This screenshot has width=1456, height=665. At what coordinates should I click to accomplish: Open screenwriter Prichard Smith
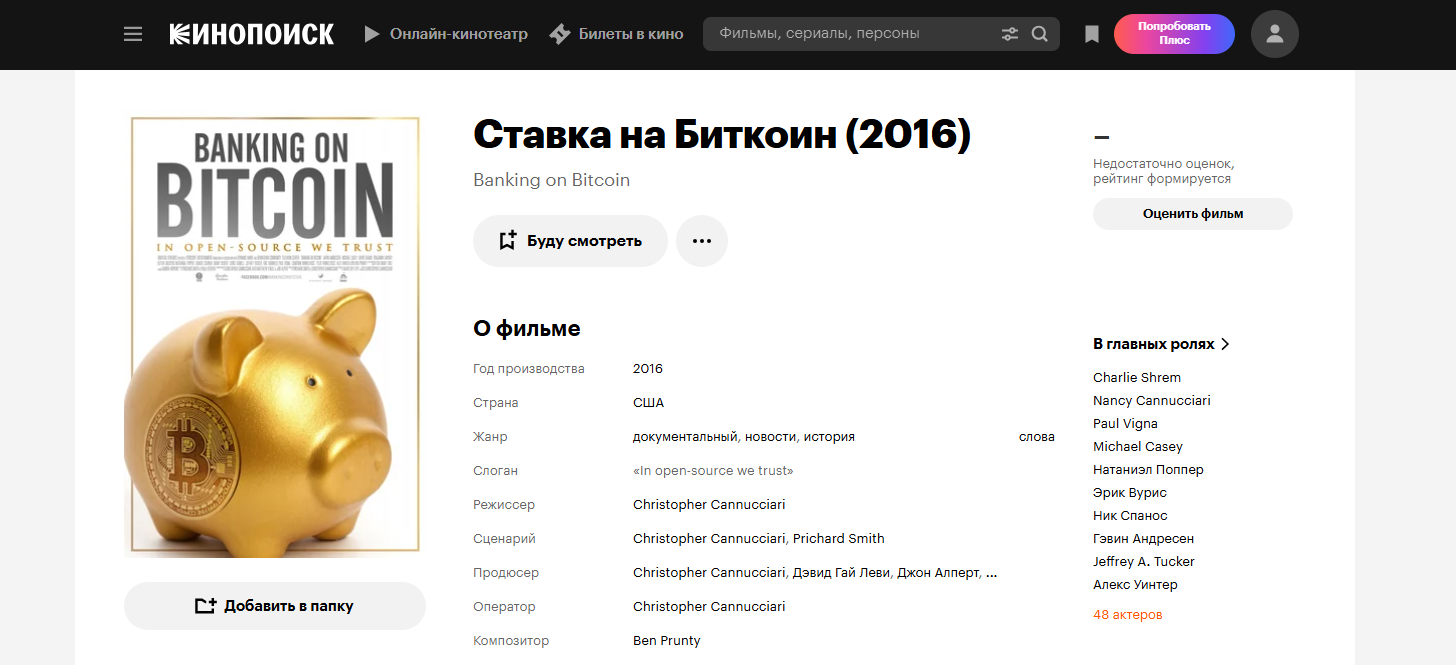coord(839,539)
